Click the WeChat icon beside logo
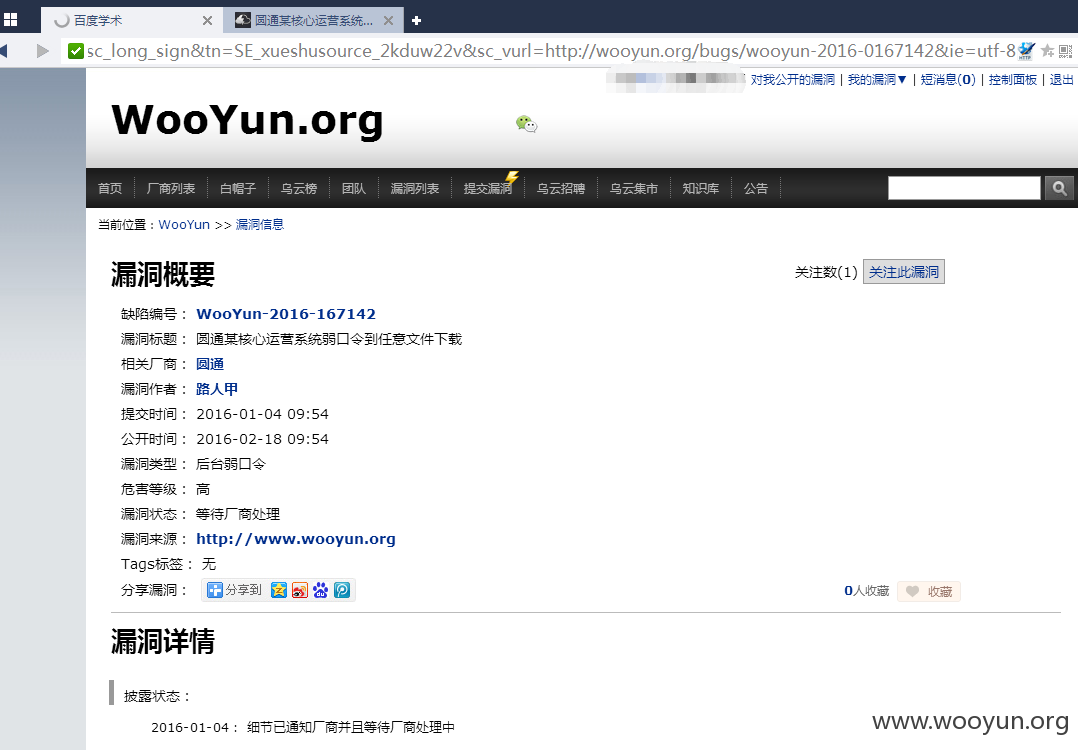 [527, 124]
